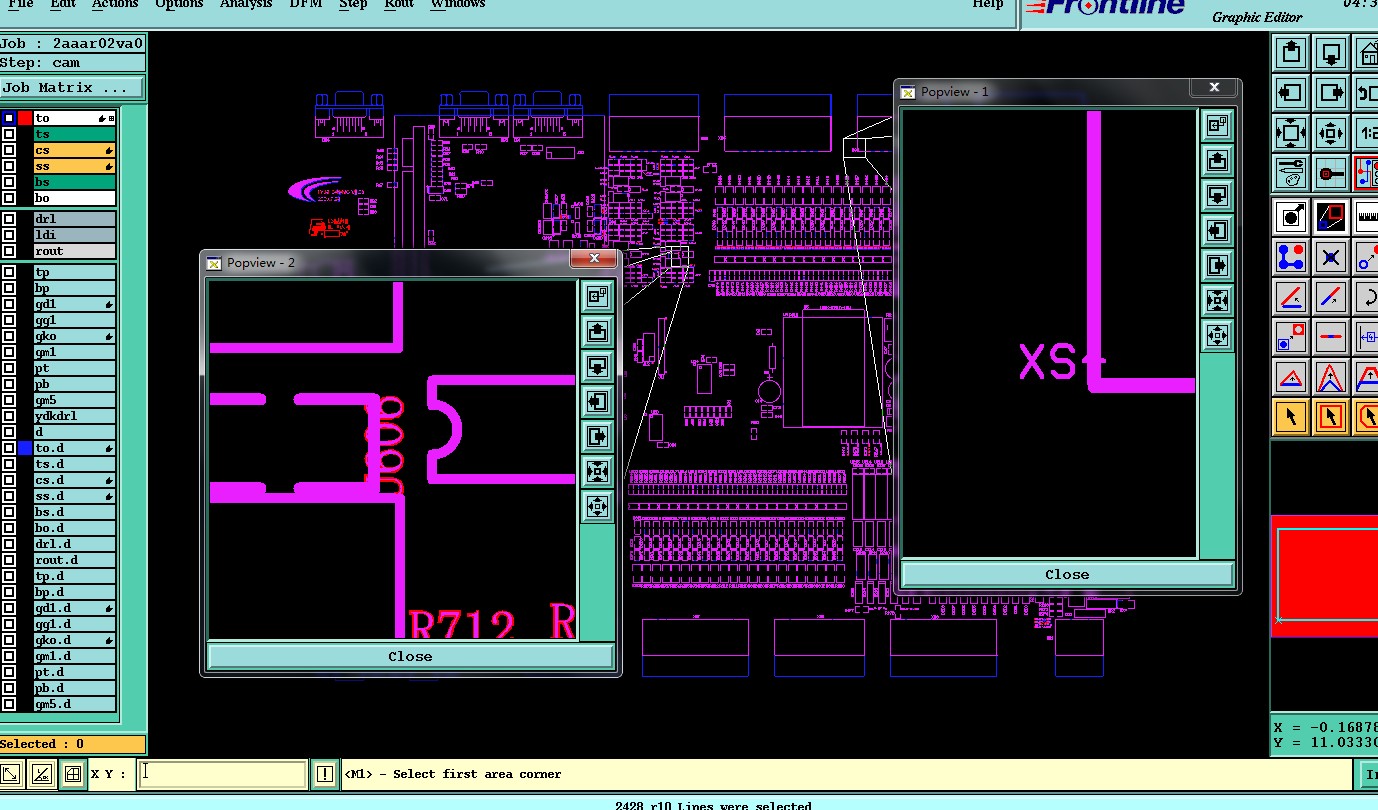Open the wrench and palette settings tool
This screenshot has width=1378, height=810.
(1292, 173)
